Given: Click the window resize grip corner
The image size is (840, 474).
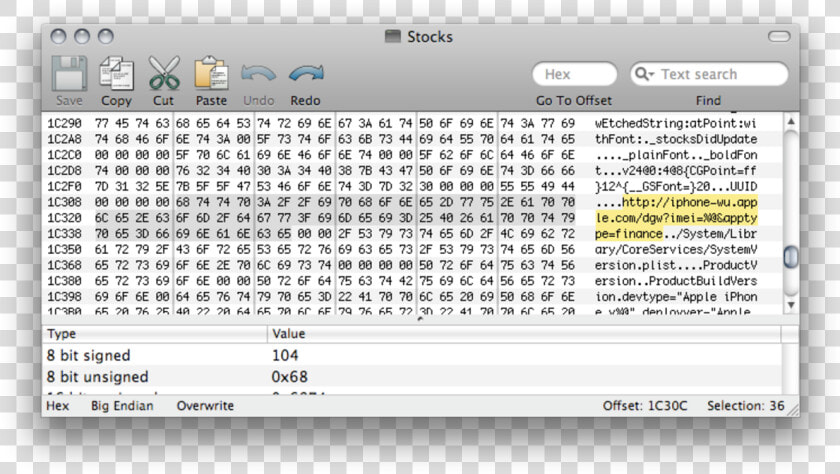Looking at the screenshot, I should click(793, 411).
